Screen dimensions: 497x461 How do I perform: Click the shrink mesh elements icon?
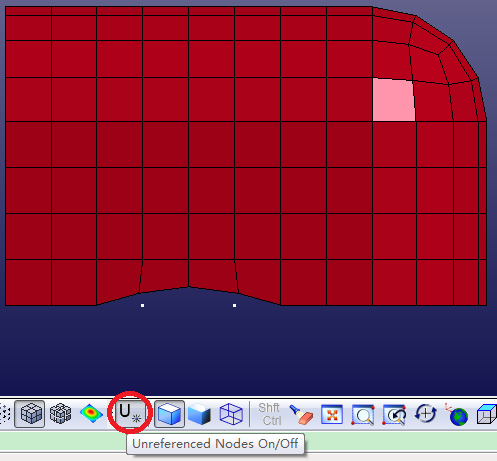click(x=60, y=414)
